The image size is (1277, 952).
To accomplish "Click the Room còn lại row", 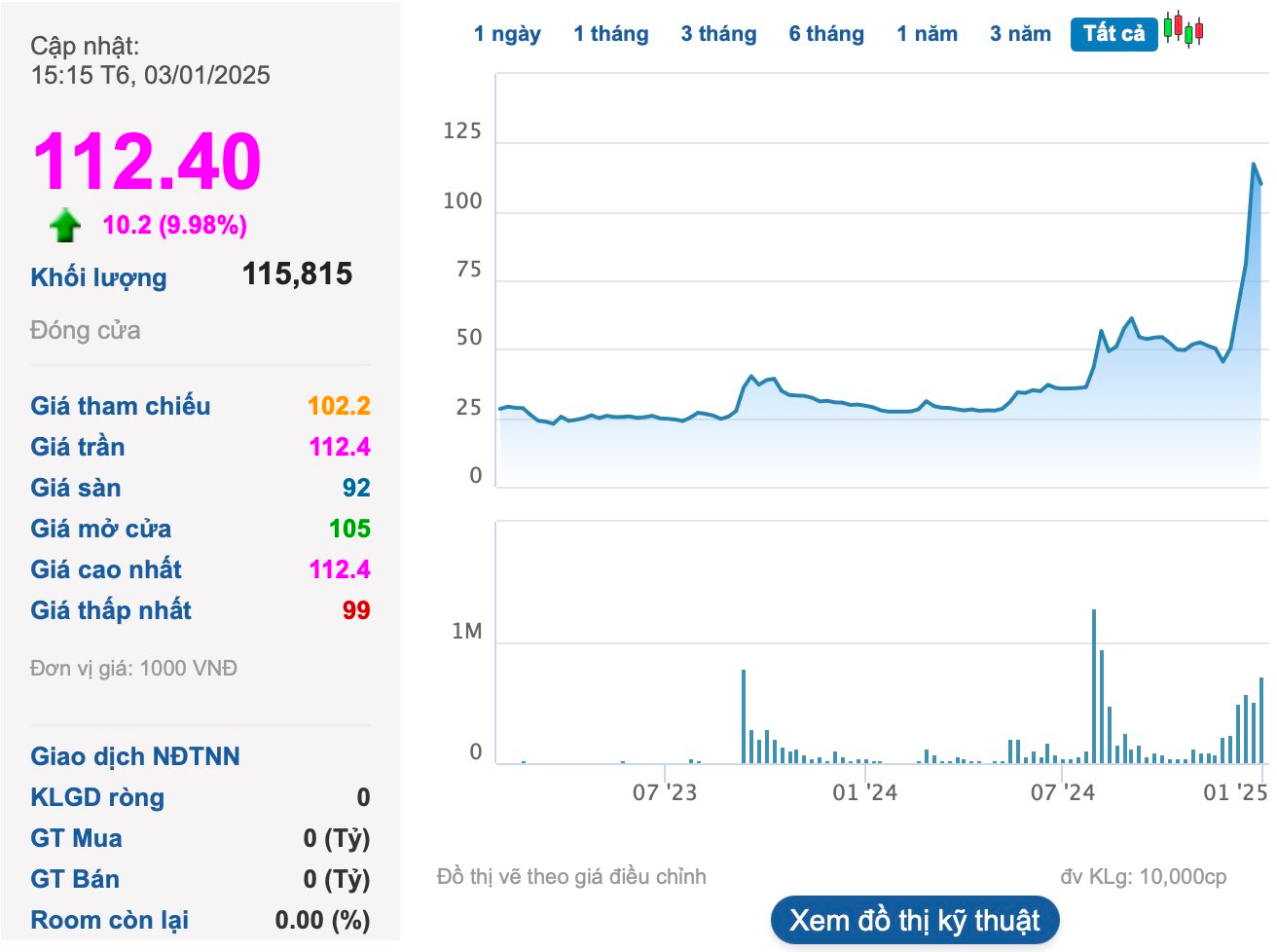I will point(201,920).
